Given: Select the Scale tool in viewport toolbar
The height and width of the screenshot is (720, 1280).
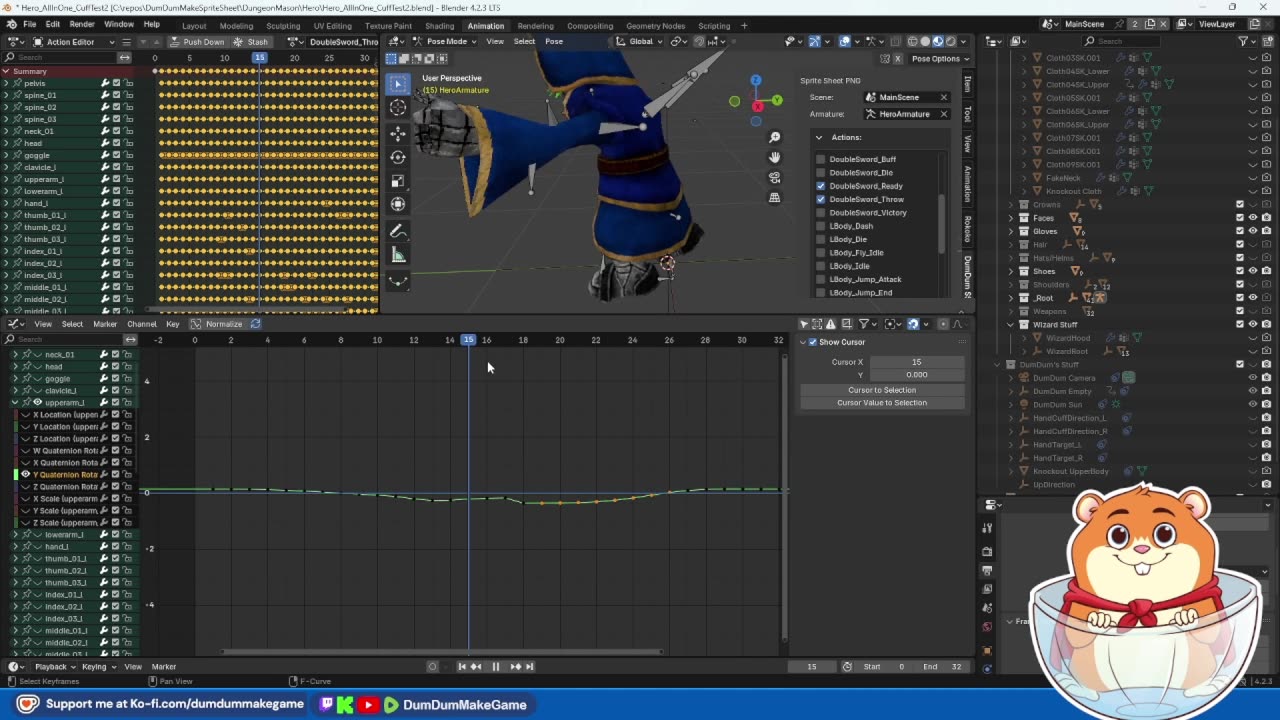Looking at the screenshot, I should tap(398, 181).
